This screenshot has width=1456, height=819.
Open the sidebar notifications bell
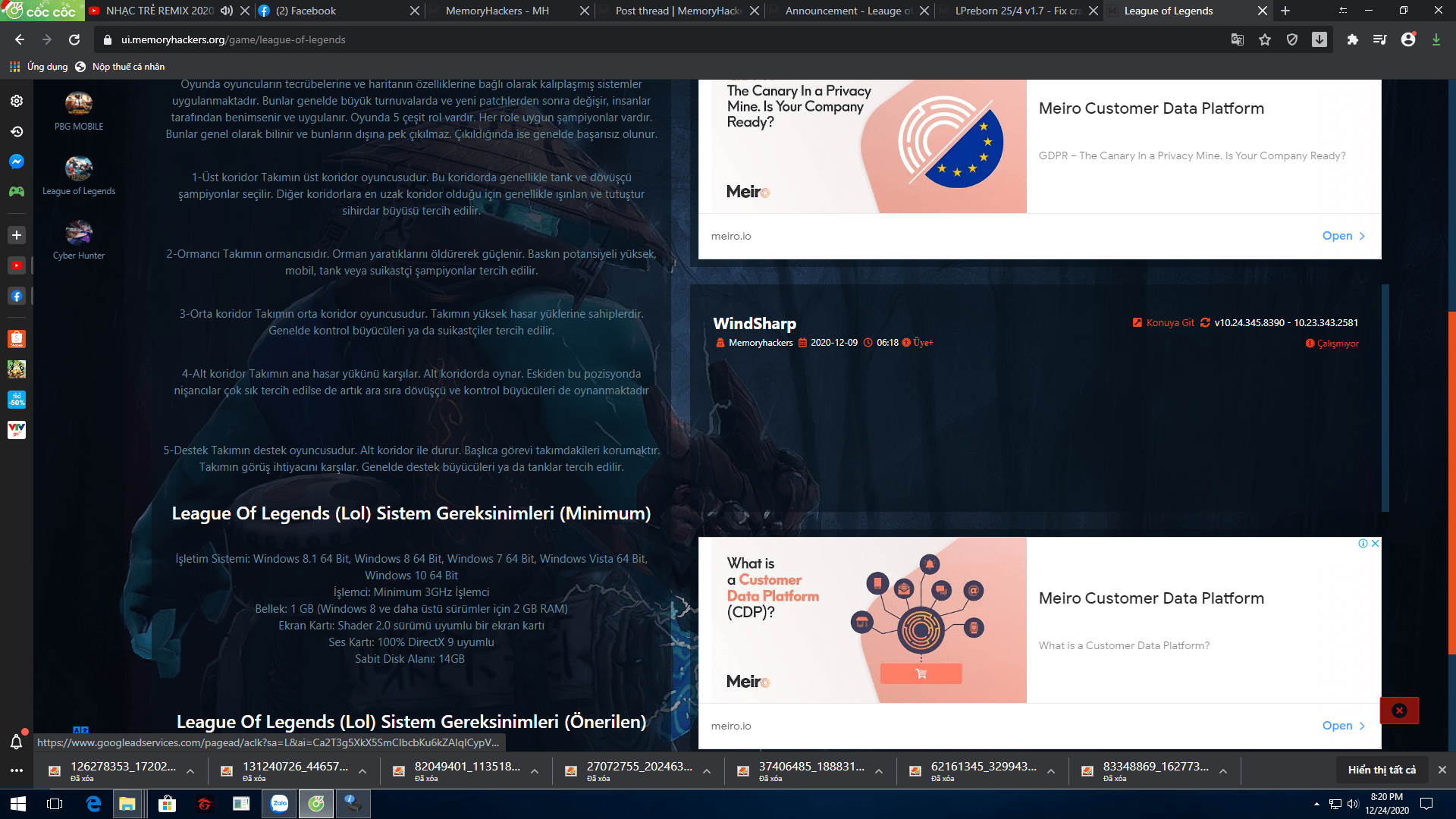coord(17,741)
